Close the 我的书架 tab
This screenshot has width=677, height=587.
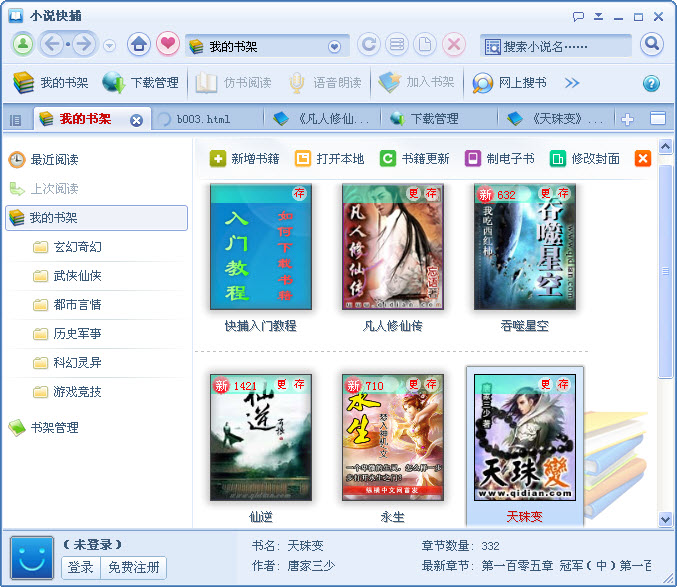pos(136,120)
